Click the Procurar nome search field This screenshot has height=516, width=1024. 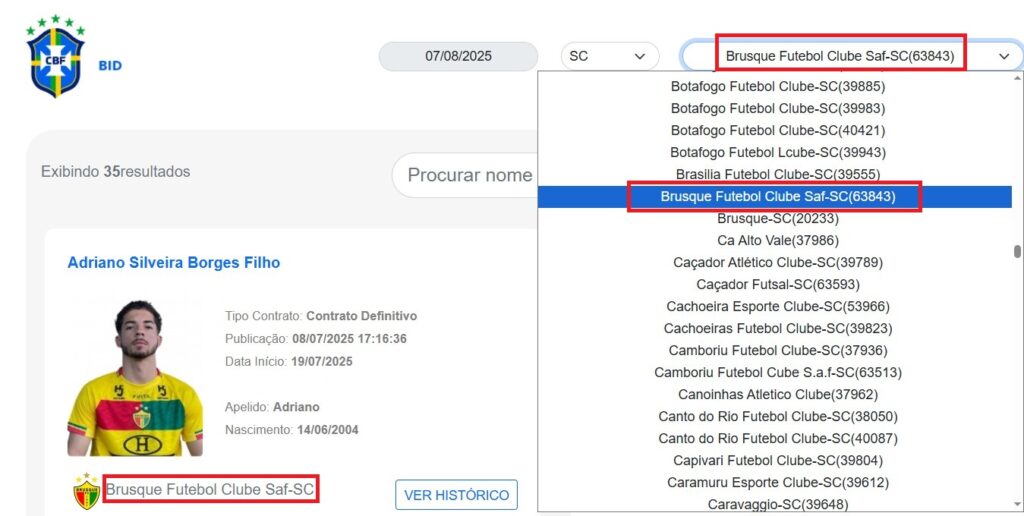coord(465,175)
